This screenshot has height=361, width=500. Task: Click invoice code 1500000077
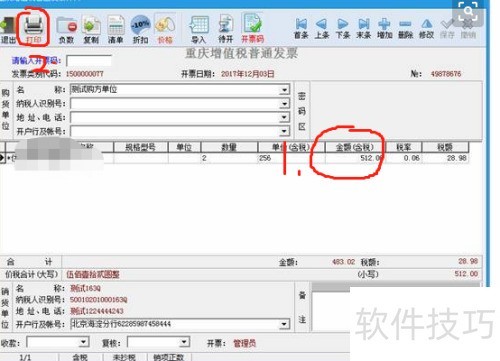[x=84, y=74]
